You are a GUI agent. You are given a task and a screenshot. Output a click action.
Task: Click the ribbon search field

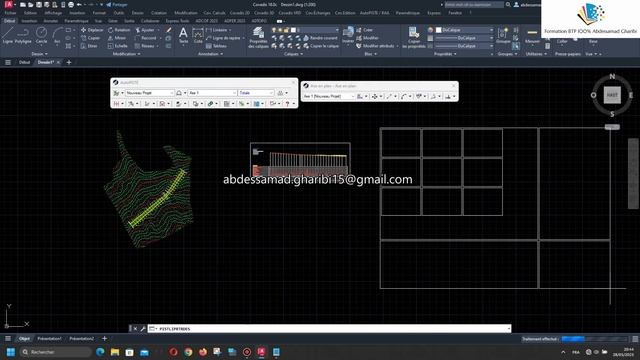(x=474, y=4)
